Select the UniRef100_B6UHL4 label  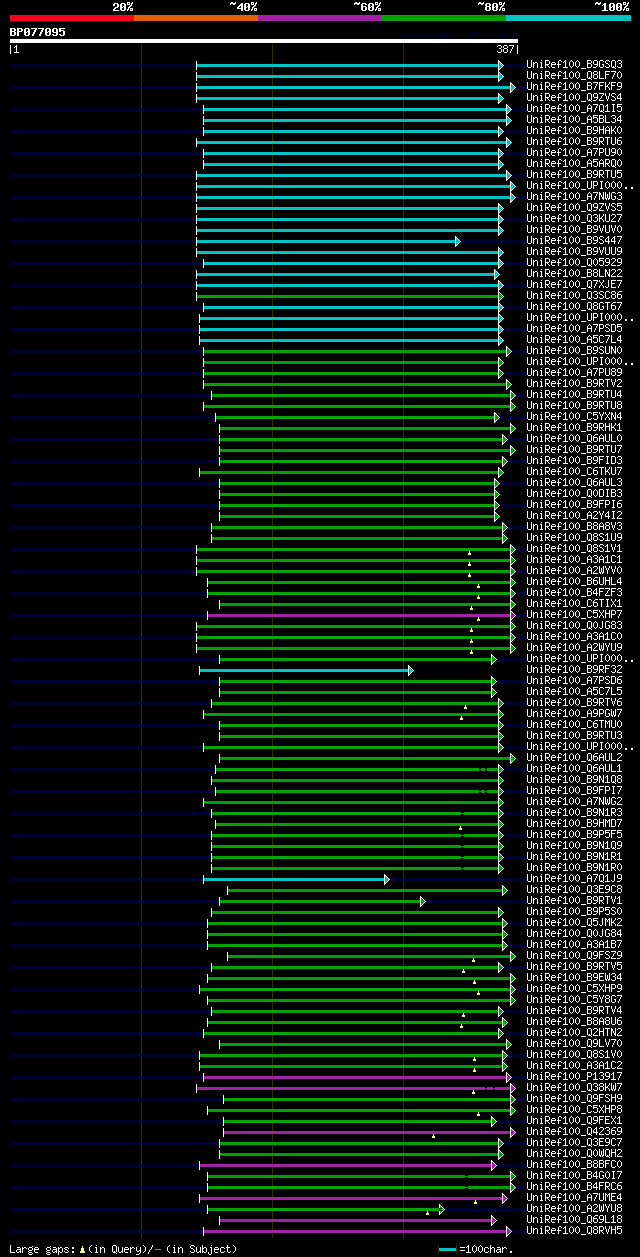pos(574,581)
